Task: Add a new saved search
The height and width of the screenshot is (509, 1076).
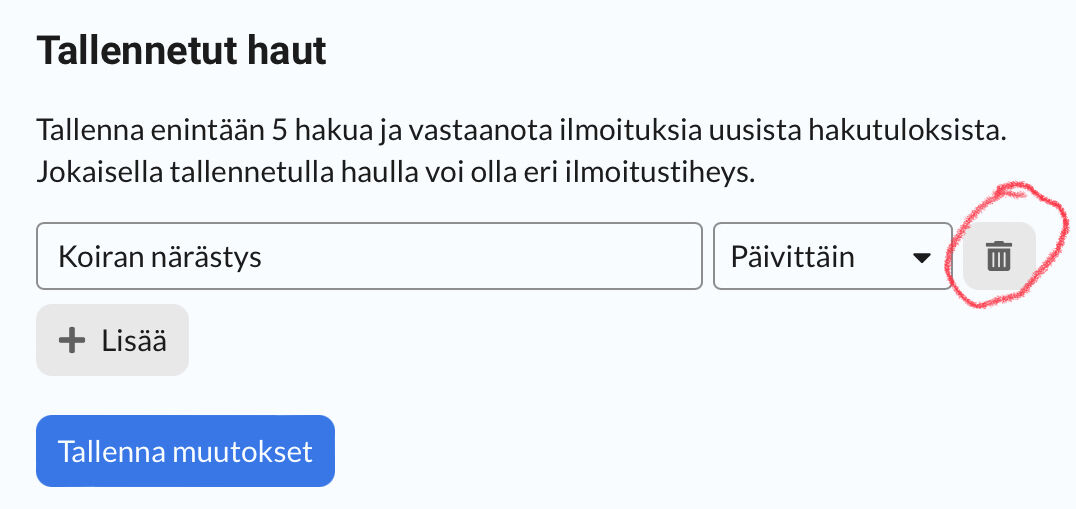Action: (x=112, y=341)
